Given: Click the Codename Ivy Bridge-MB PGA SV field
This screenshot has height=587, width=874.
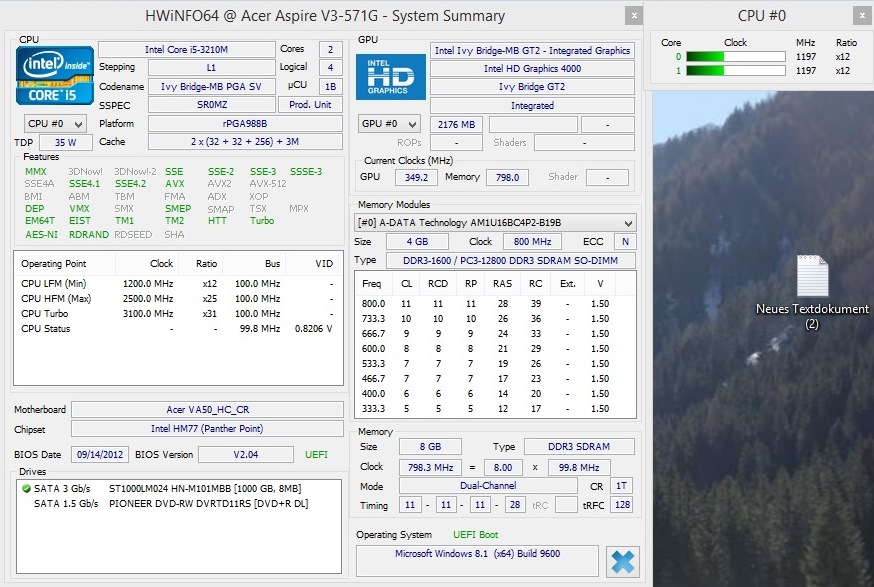Looking at the screenshot, I should 212,86.
